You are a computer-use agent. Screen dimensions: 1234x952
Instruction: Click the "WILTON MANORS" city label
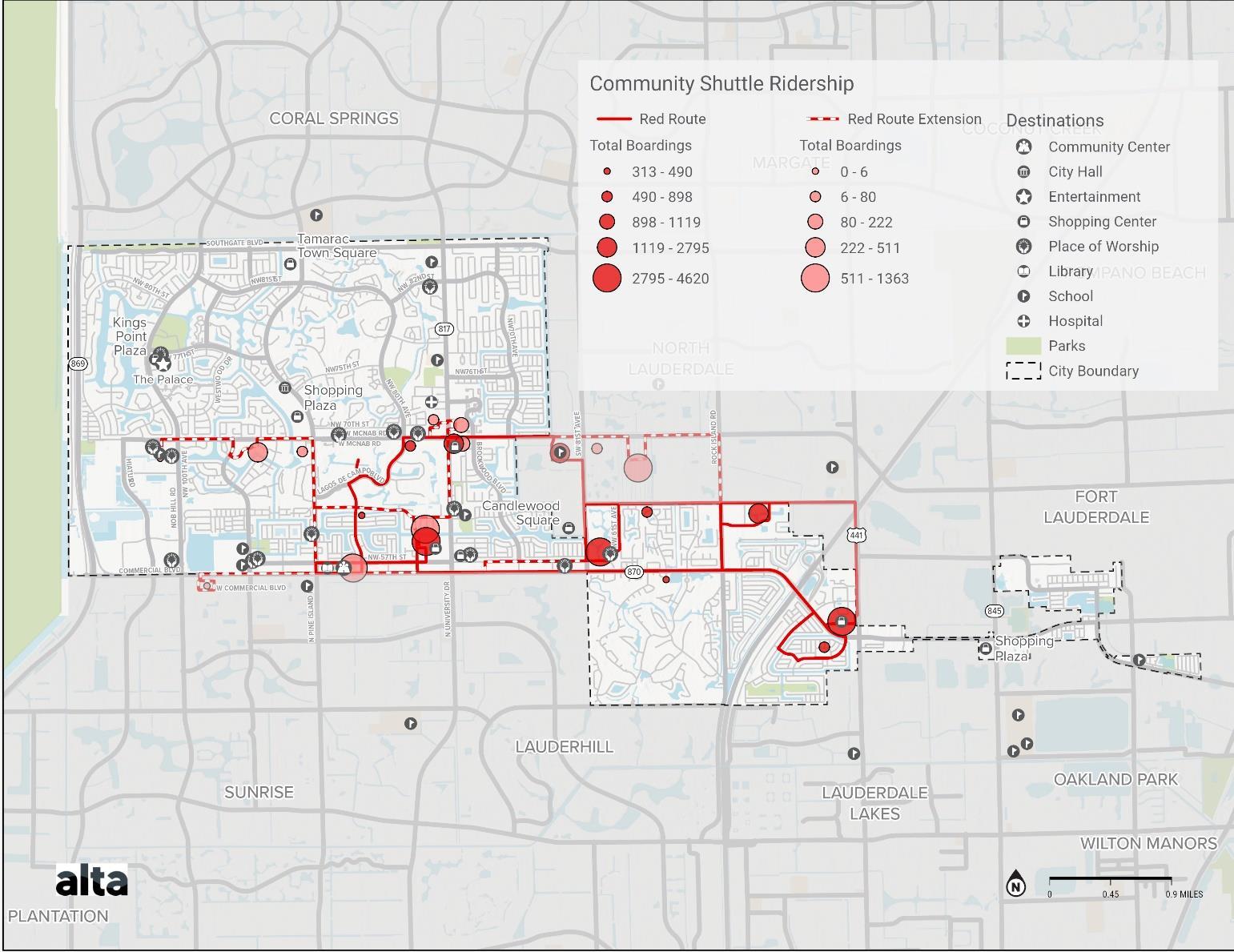1148,843
